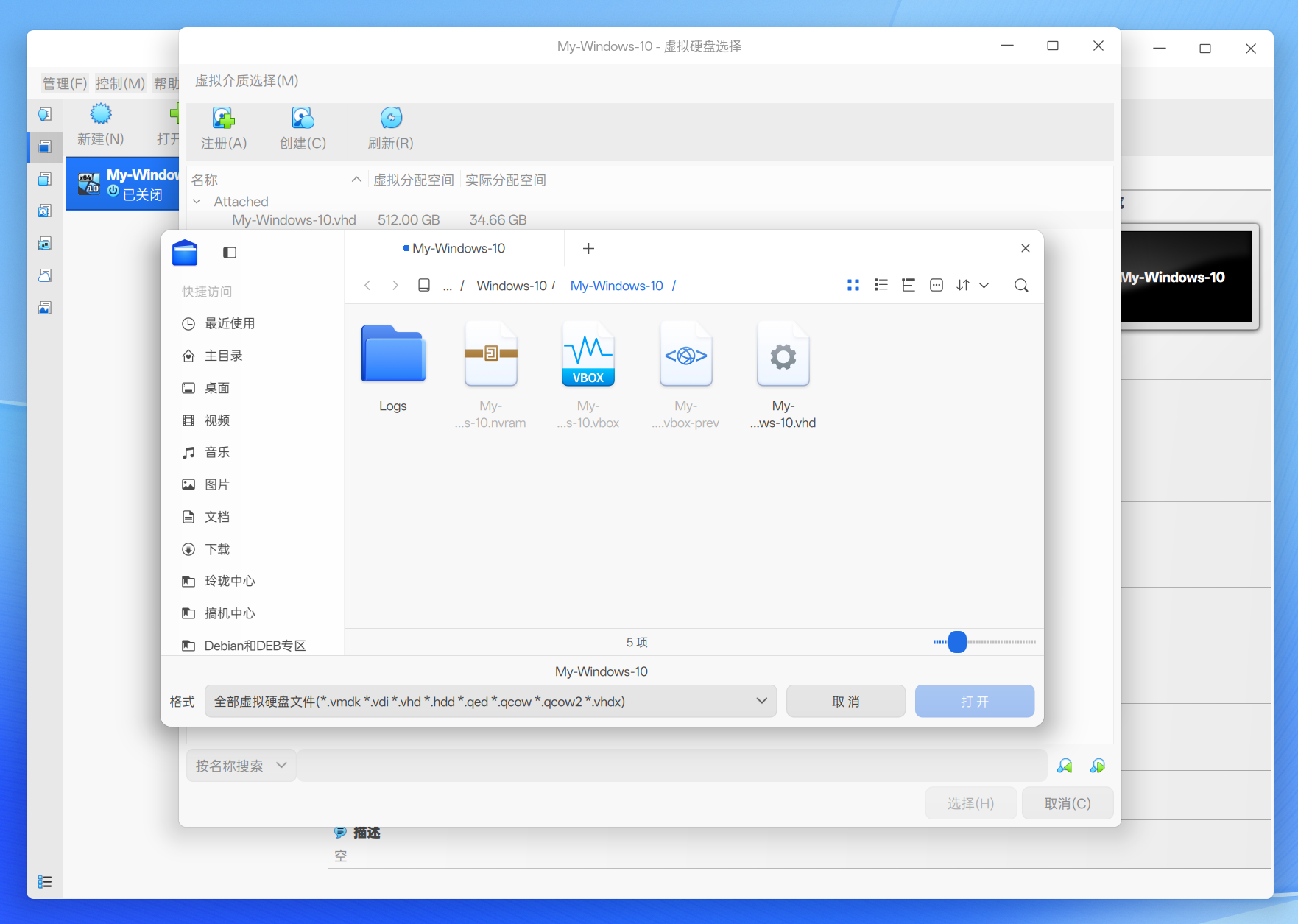Click the 选择(H) button
This screenshot has height=924, width=1298.
[x=971, y=803]
